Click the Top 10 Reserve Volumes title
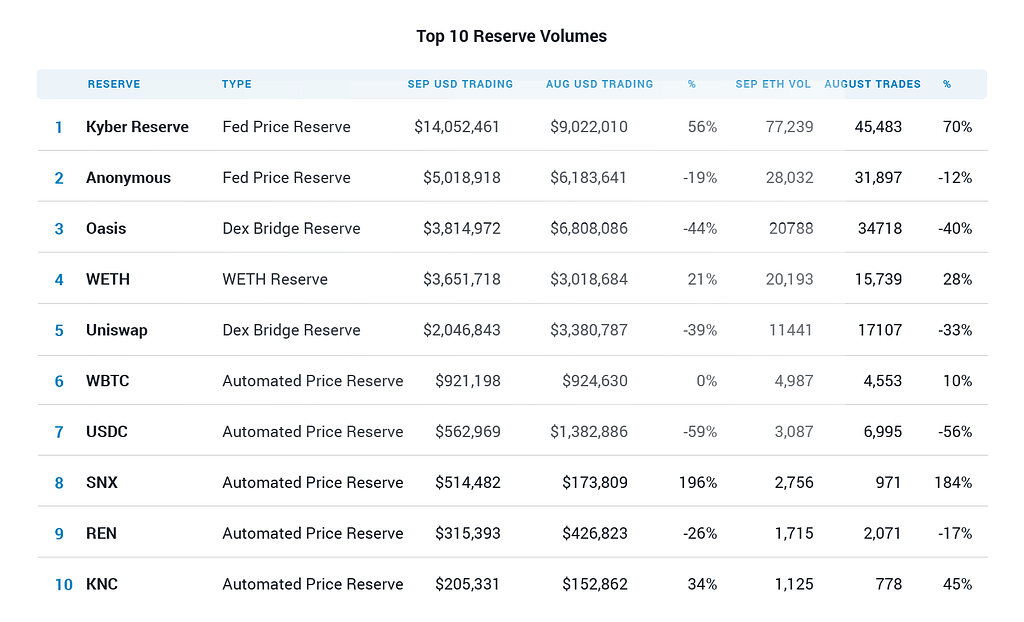The image size is (1024, 622). coord(512,36)
